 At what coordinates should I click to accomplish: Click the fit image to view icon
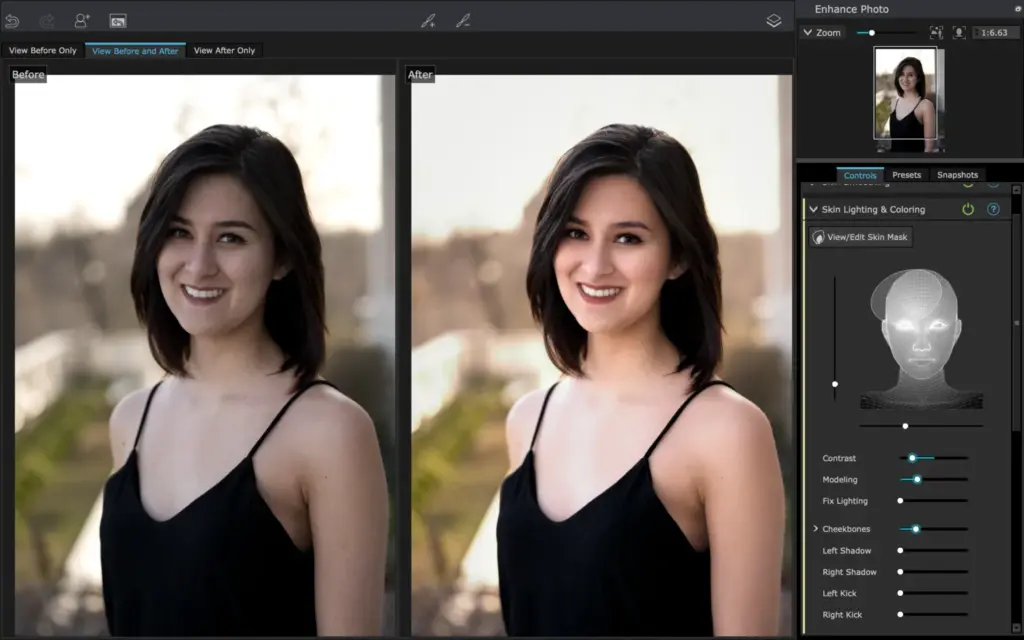(937, 32)
